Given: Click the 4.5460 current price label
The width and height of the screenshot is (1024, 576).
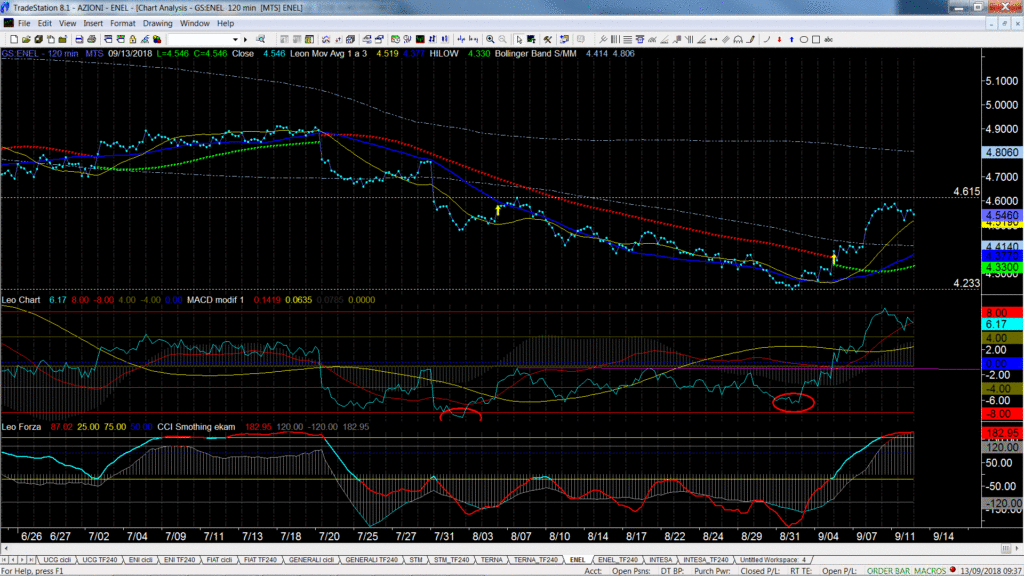Looking at the screenshot, I should 1002,215.
